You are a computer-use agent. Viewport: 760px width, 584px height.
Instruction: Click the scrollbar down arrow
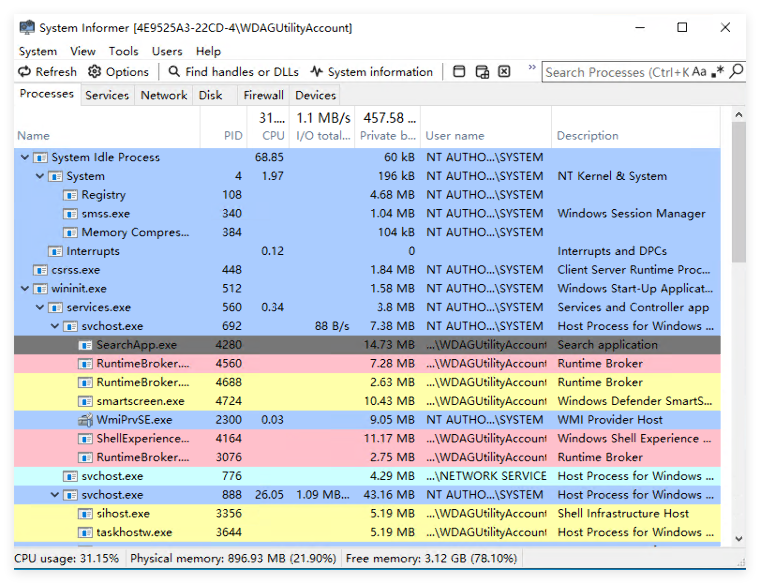point(739,538)
